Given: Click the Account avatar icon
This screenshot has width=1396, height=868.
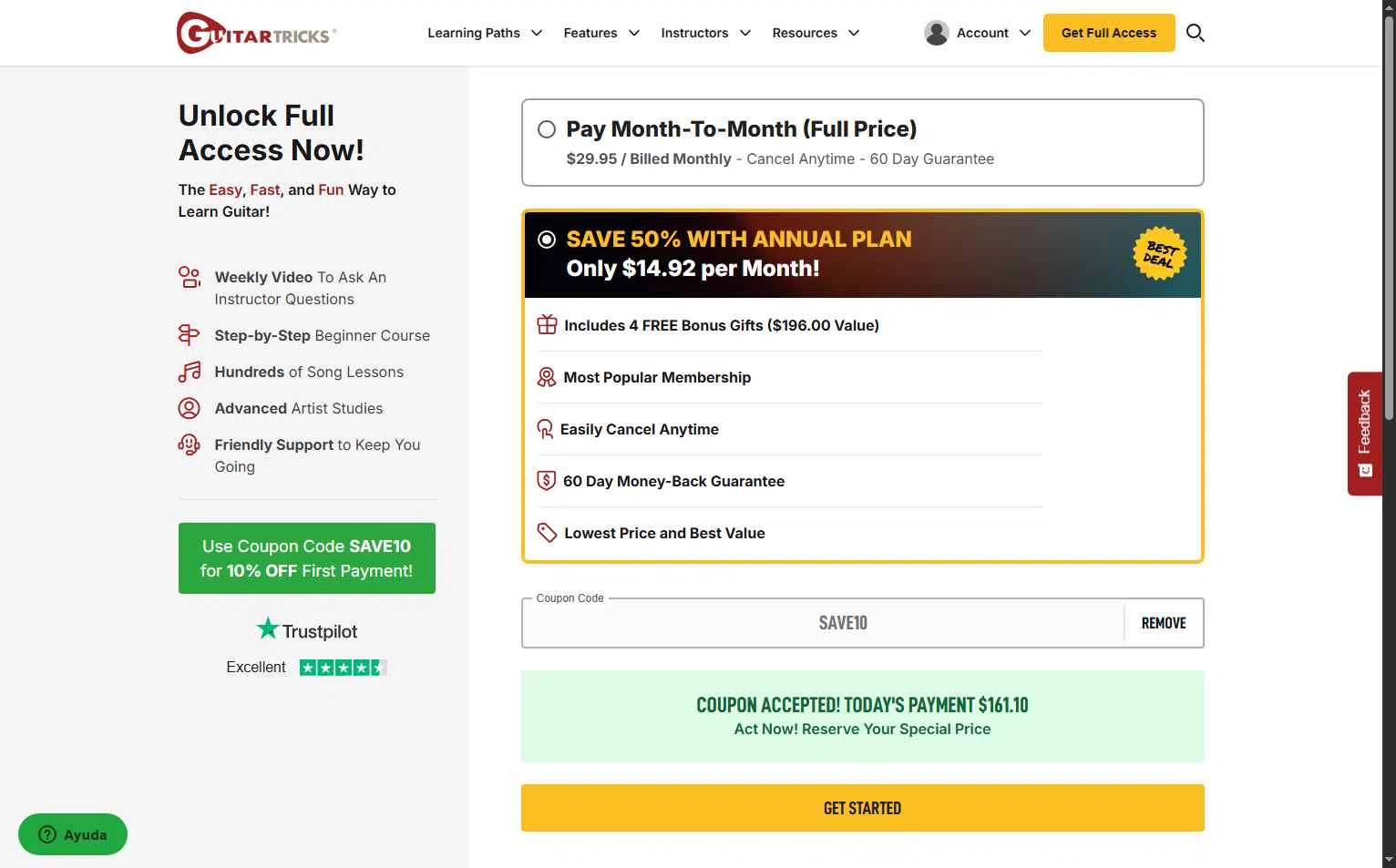Looking at the screenshot, I should [x=936, y=33].
